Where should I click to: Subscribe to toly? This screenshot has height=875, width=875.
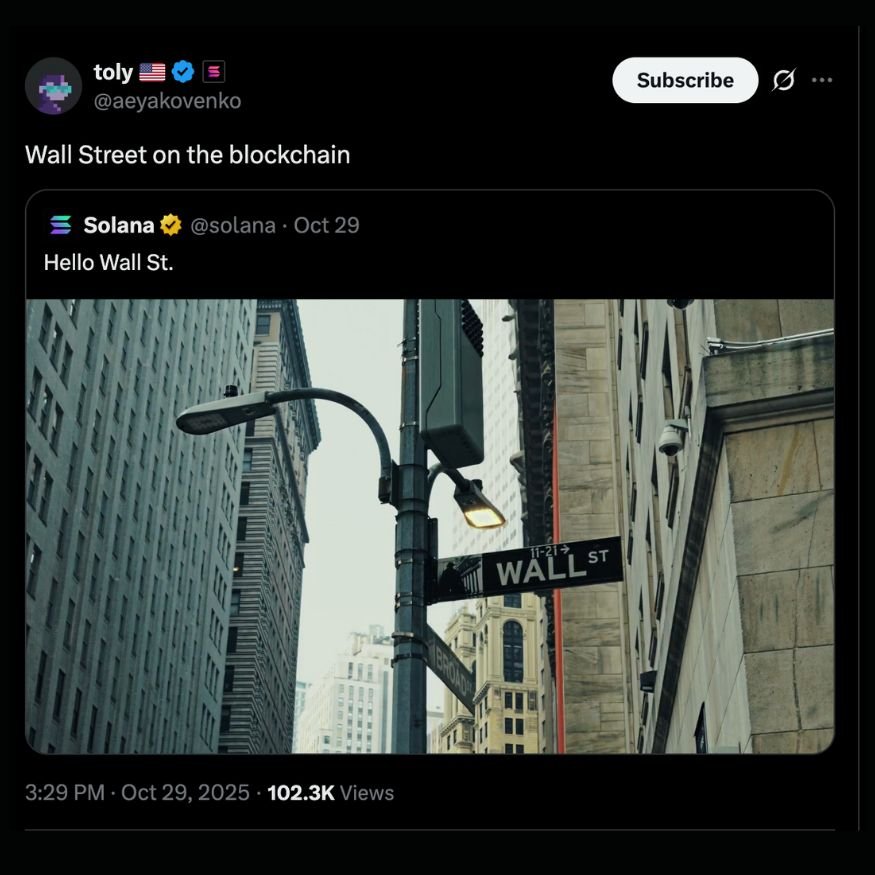(x=685, y=80)
